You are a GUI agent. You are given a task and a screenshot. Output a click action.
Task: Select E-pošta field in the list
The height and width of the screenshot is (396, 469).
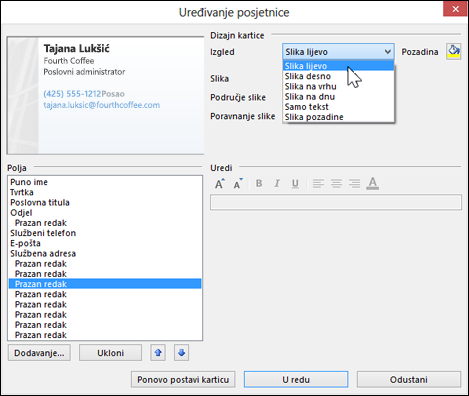[105, 243]
